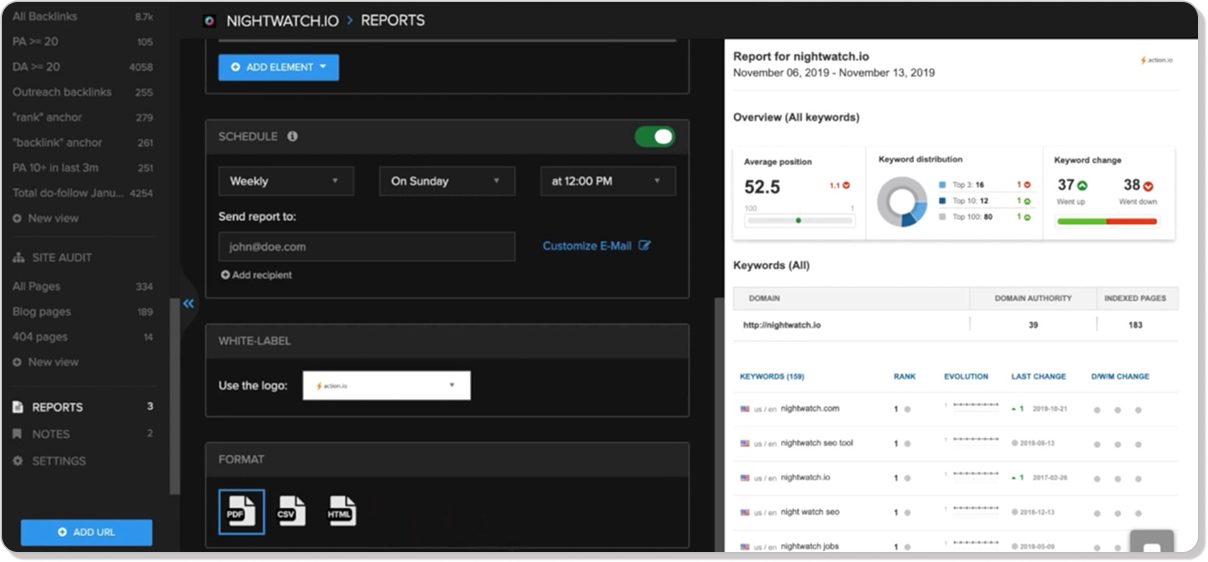The height and width of the screenshot is (562, 1208).
Task: Click New view under Site Audit
Action: click(x=53, y=362)
